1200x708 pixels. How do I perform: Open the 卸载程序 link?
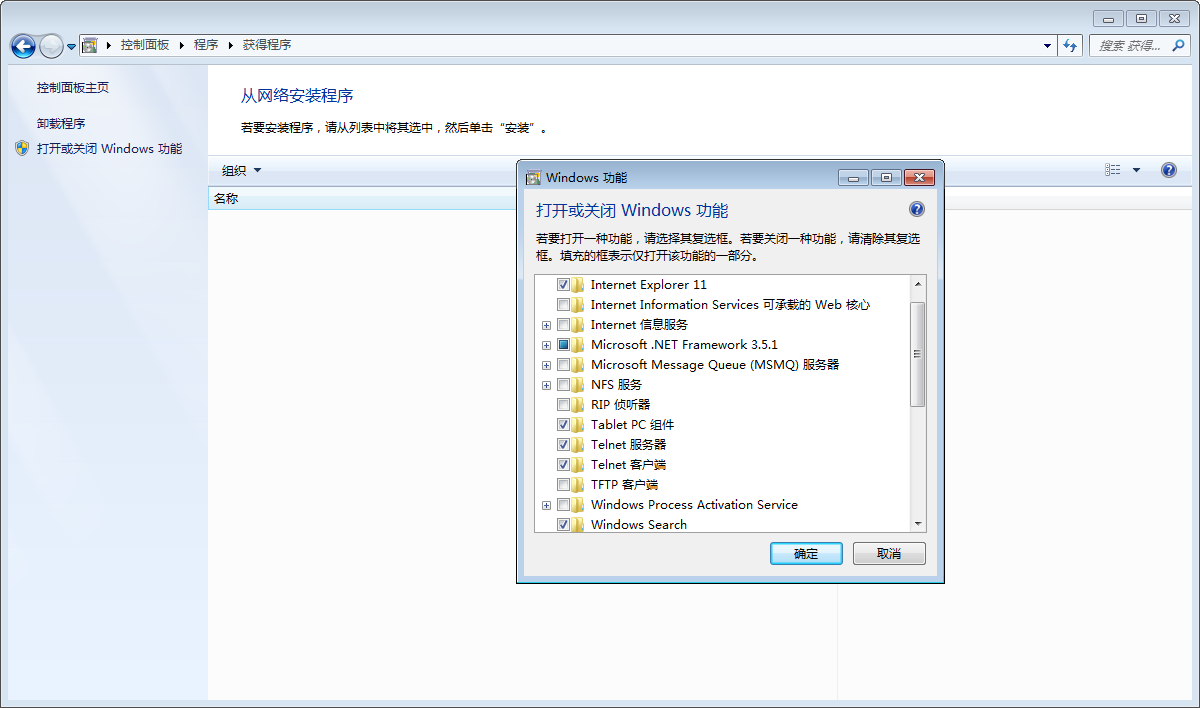61,124
